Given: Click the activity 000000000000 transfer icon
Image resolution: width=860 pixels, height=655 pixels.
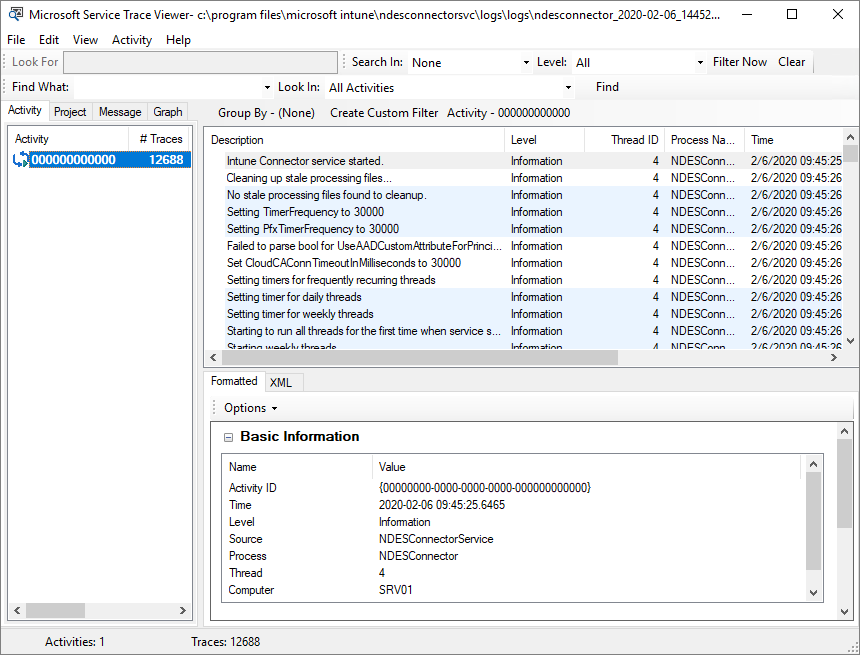Looking at the screenshot, I should click(x=20, y=160).
